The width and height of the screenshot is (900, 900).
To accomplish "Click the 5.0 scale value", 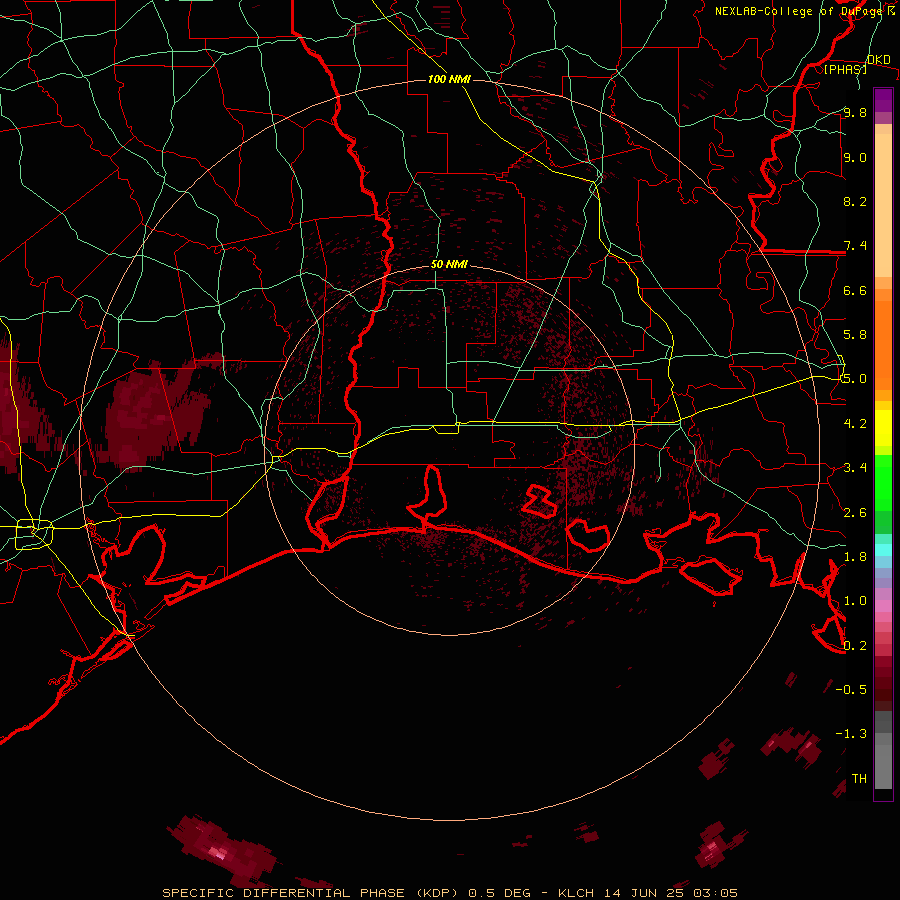I will (855, 379).
